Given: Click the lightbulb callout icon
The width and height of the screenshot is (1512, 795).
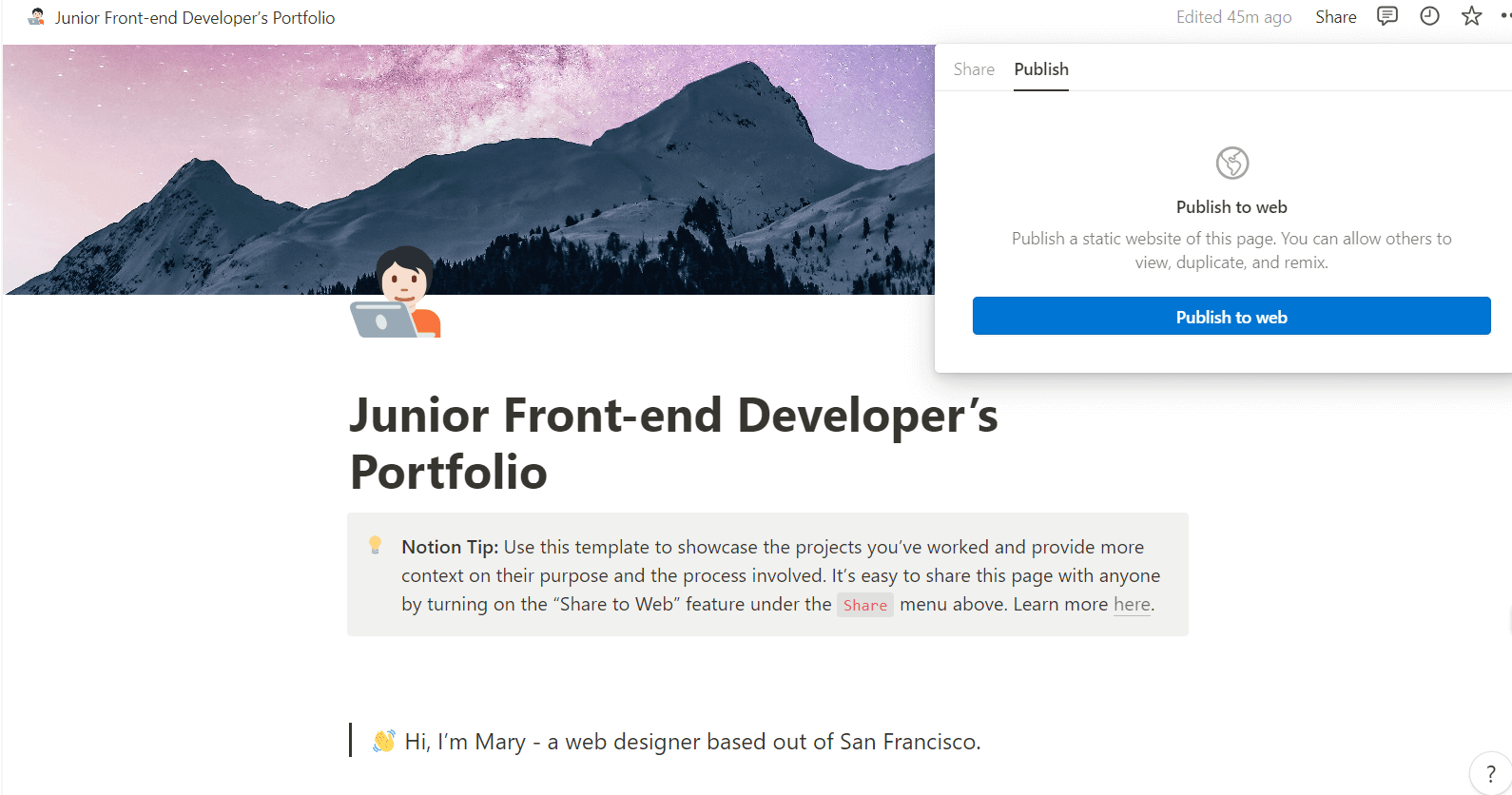Looking at the screenshot, I should click(x=376, y=545).
